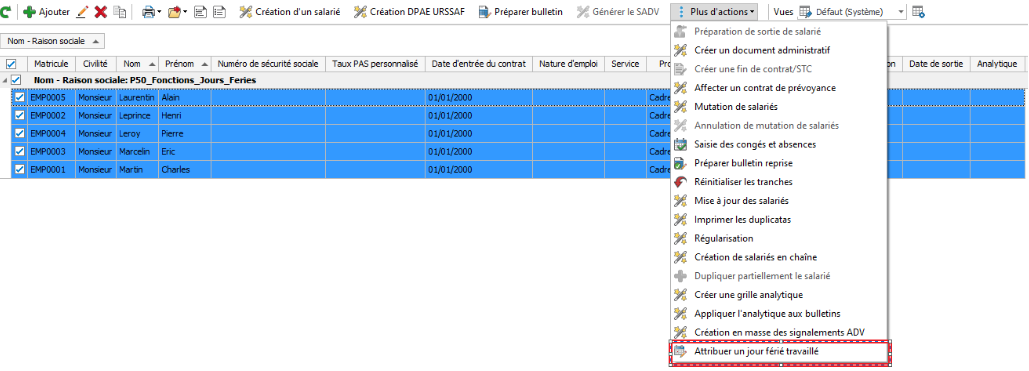The height and width of the screenshot is (371, 1029).
Task: Click the red X delete icon
Action: pos(100,12)
